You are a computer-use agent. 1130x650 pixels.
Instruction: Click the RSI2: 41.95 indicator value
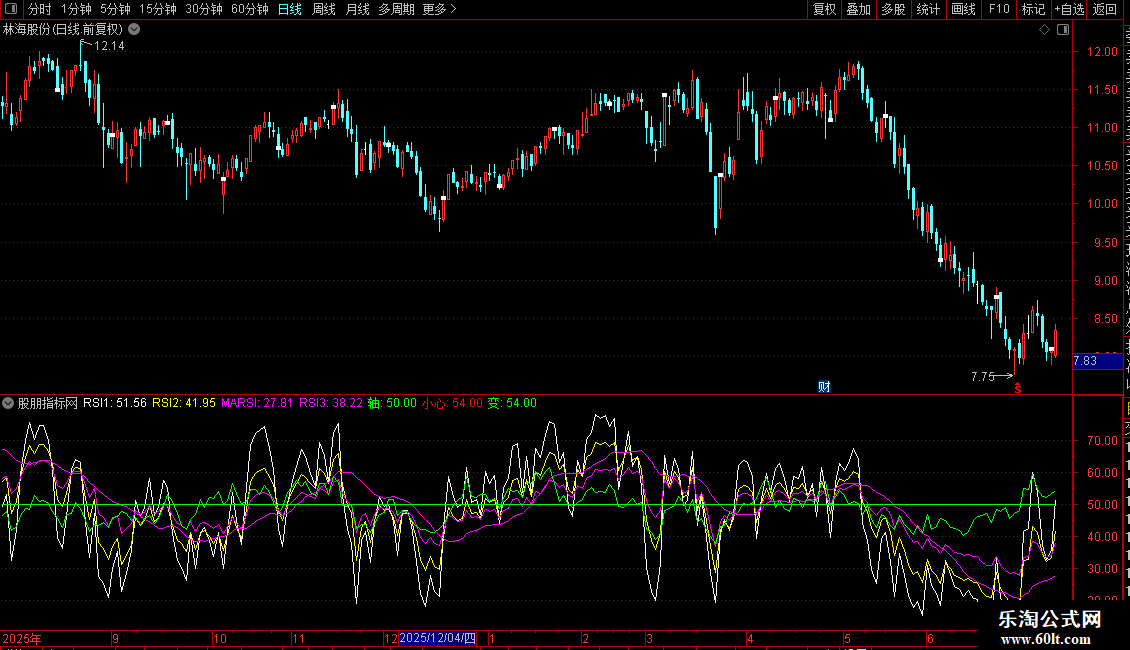184,403
